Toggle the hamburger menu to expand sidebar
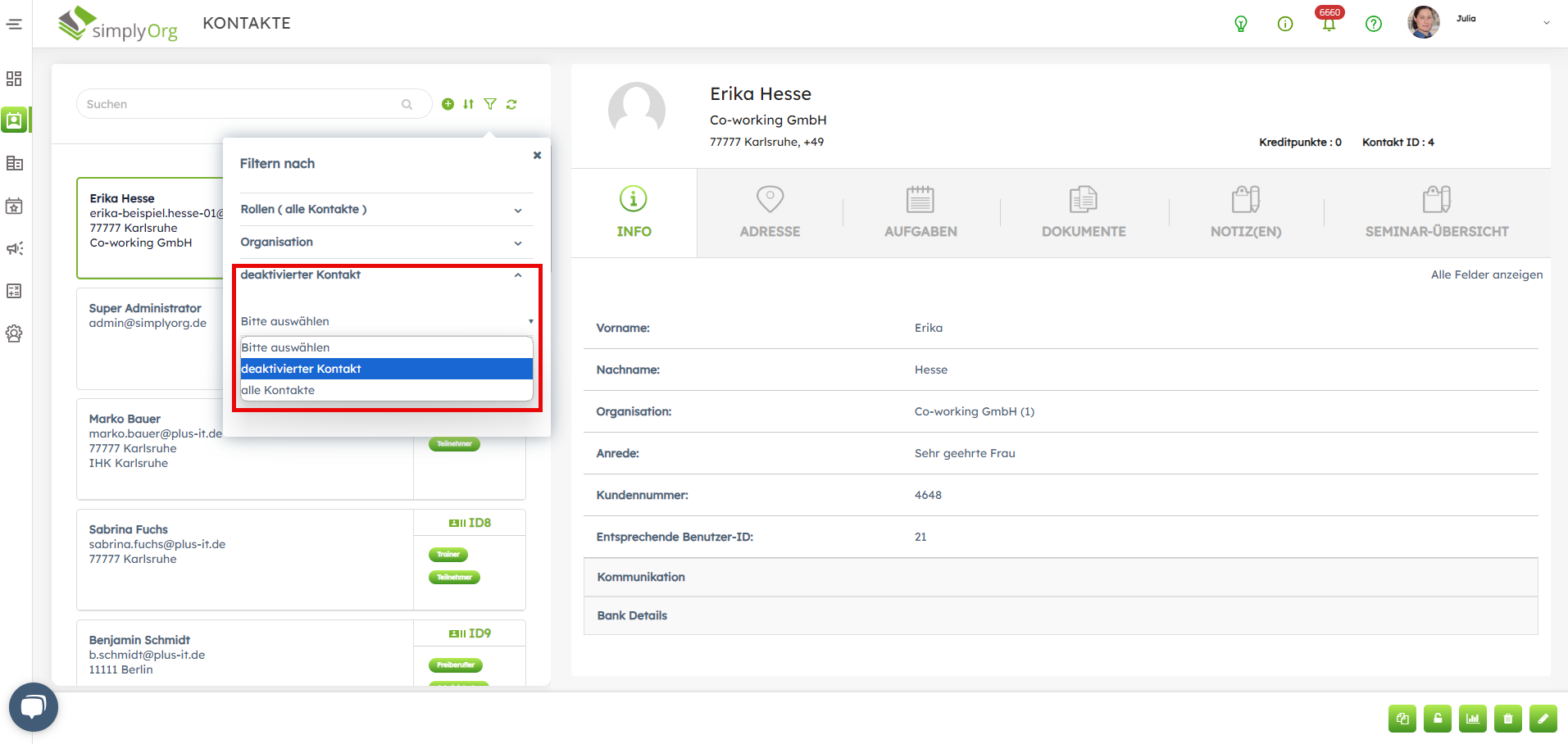The image size is (1568, 744). pyautogui.click(x=14, y=24)
